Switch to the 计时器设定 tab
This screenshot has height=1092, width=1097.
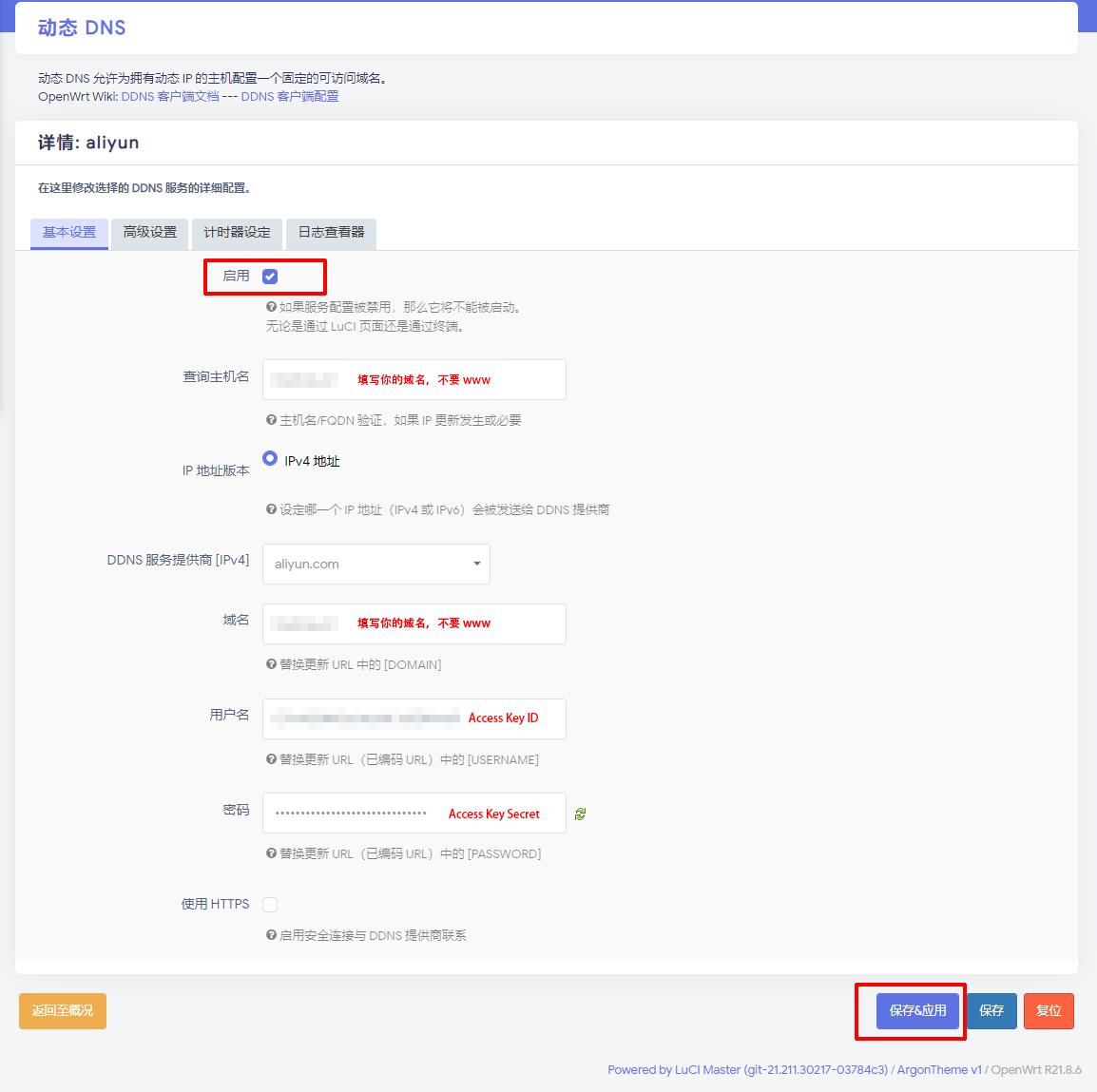(x=238, y=233)
